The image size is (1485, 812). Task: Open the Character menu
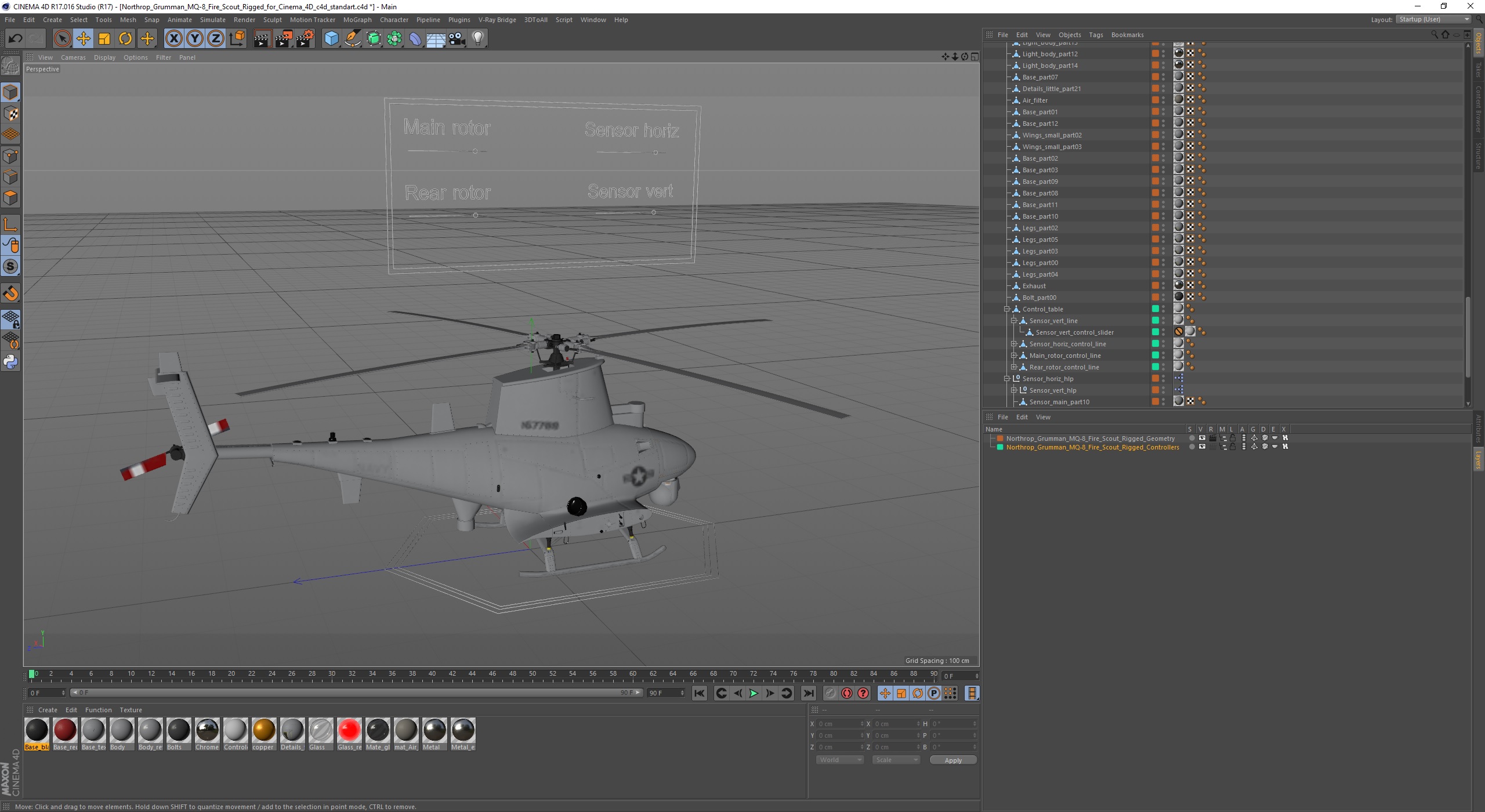(x=394, y=20)
